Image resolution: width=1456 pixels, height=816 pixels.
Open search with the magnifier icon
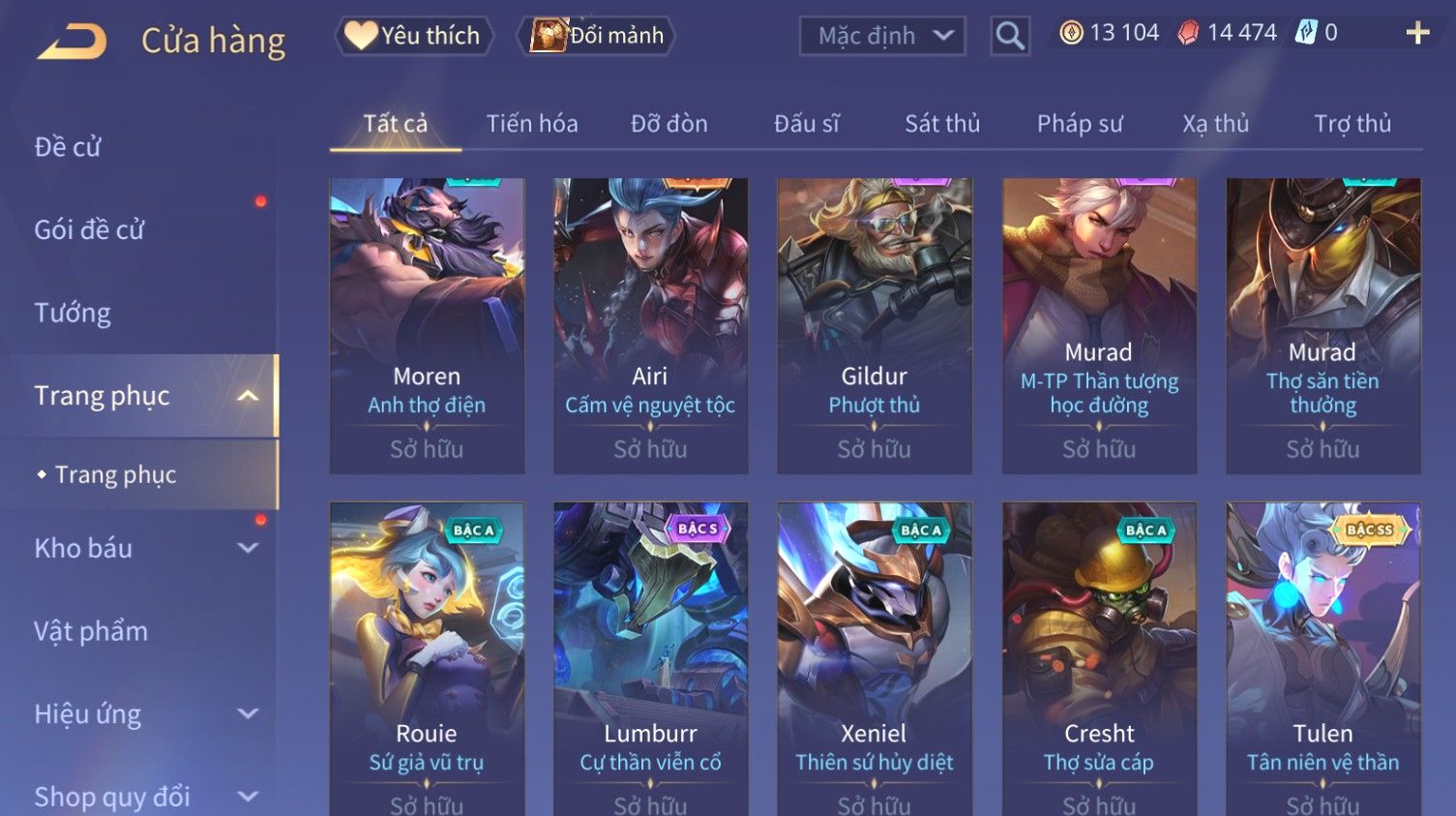(x=1010, y=36)
